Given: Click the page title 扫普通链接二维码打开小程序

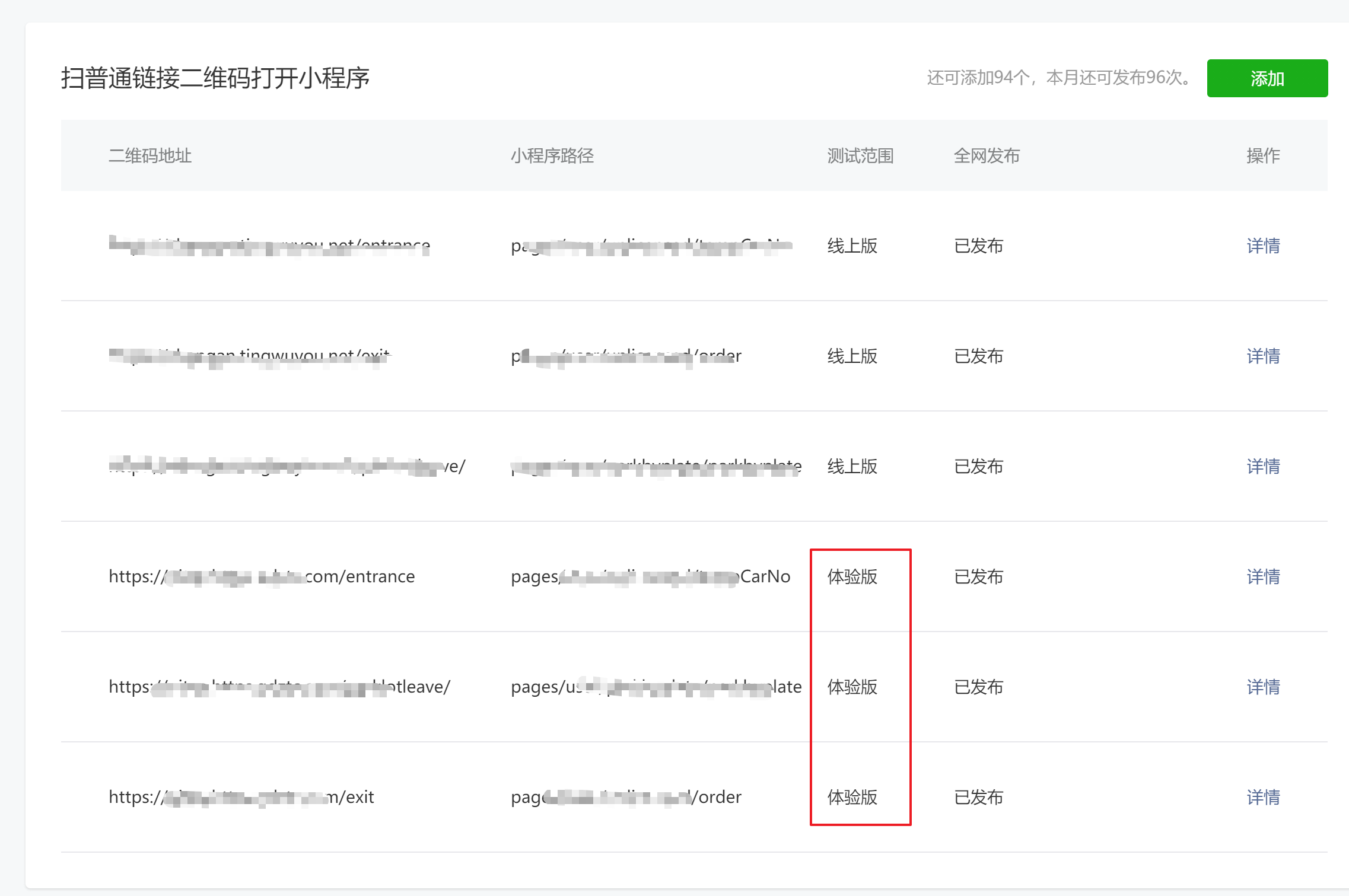Looking at the screenshot, I should click(x=215, y=78).
